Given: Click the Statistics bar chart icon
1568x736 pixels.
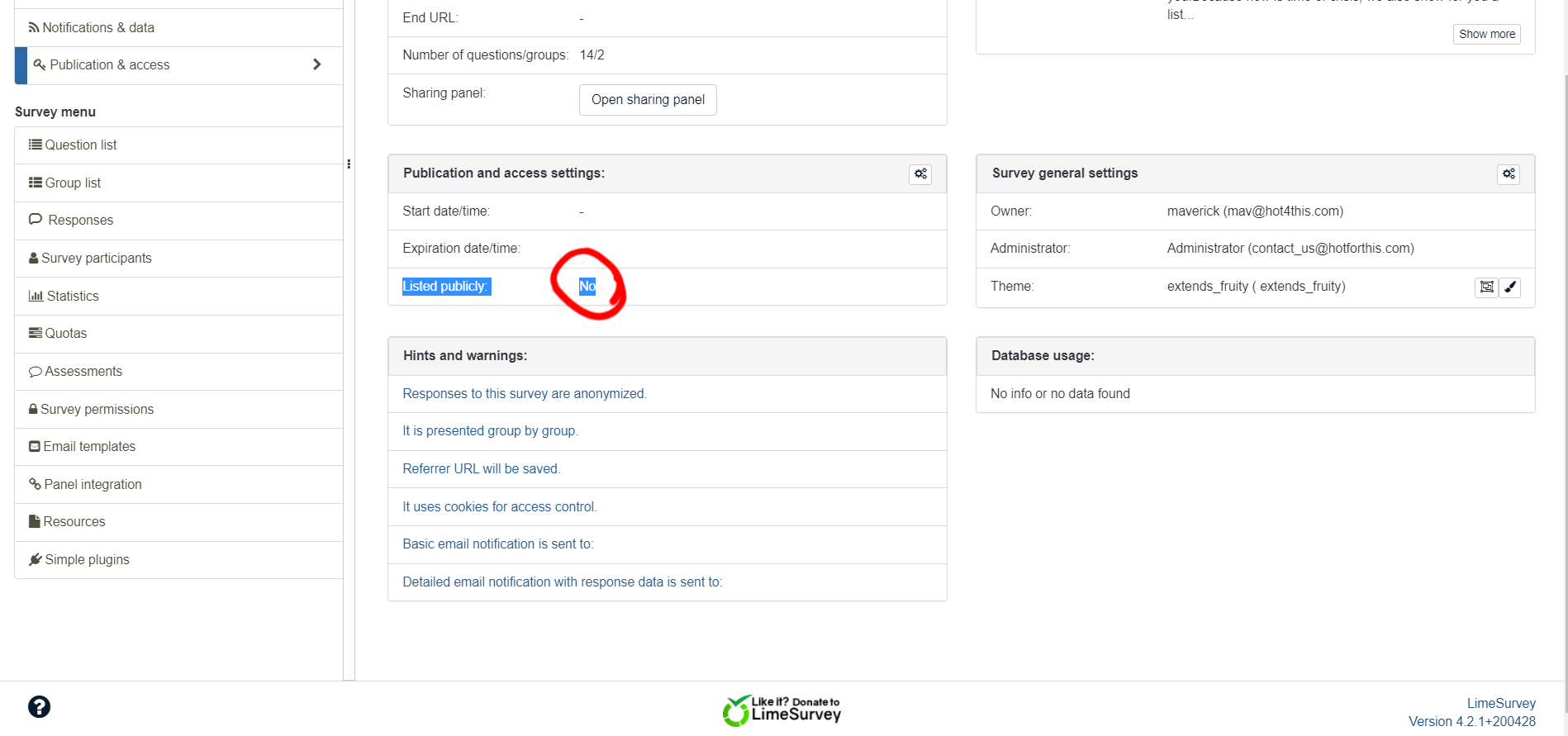Looking at the screenshot, I should point(36,296).
